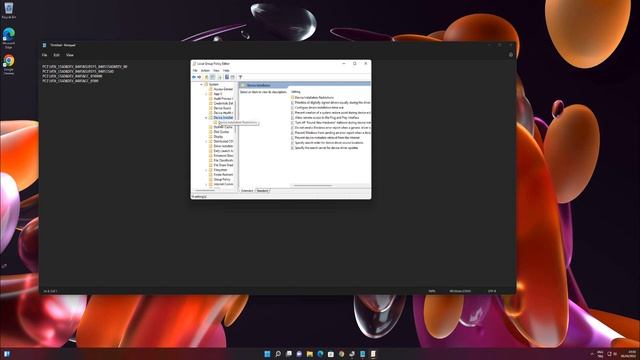Open the Microsoft Edge desktop shortcut

(x=9, y=38)
